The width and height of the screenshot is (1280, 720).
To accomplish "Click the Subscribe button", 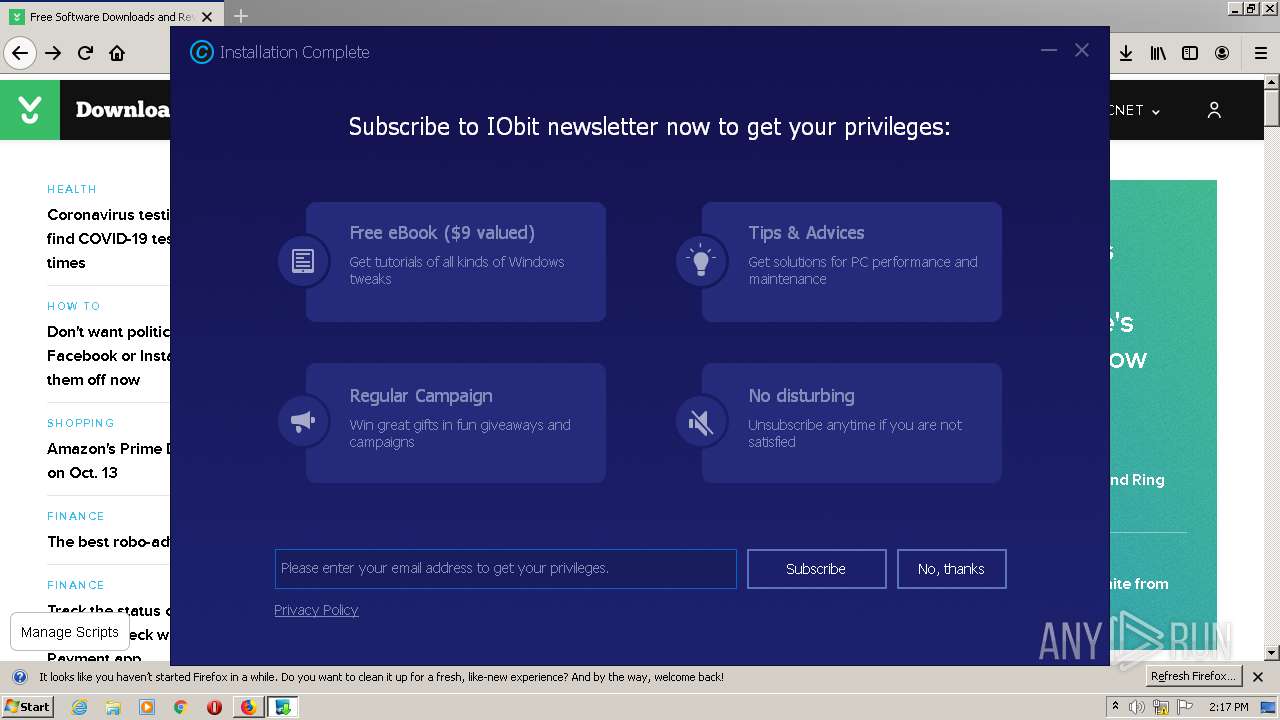I will point(816,569).
